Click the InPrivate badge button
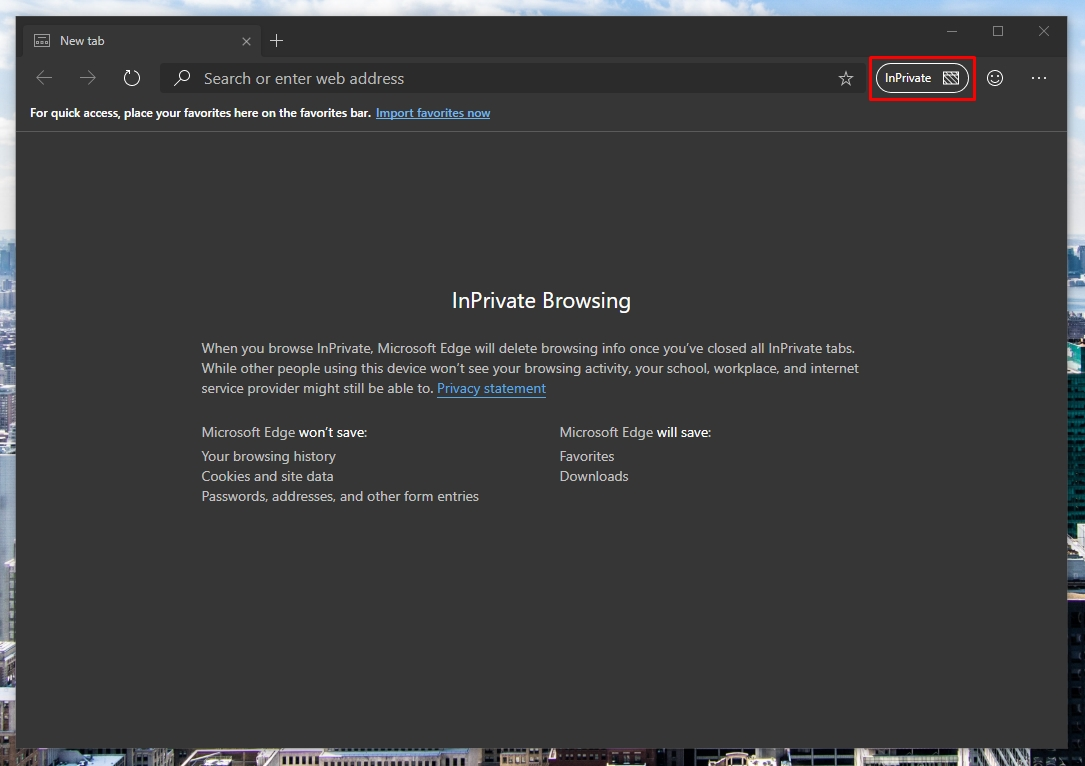Screen dimensions: 1085x766 point(908,77)
